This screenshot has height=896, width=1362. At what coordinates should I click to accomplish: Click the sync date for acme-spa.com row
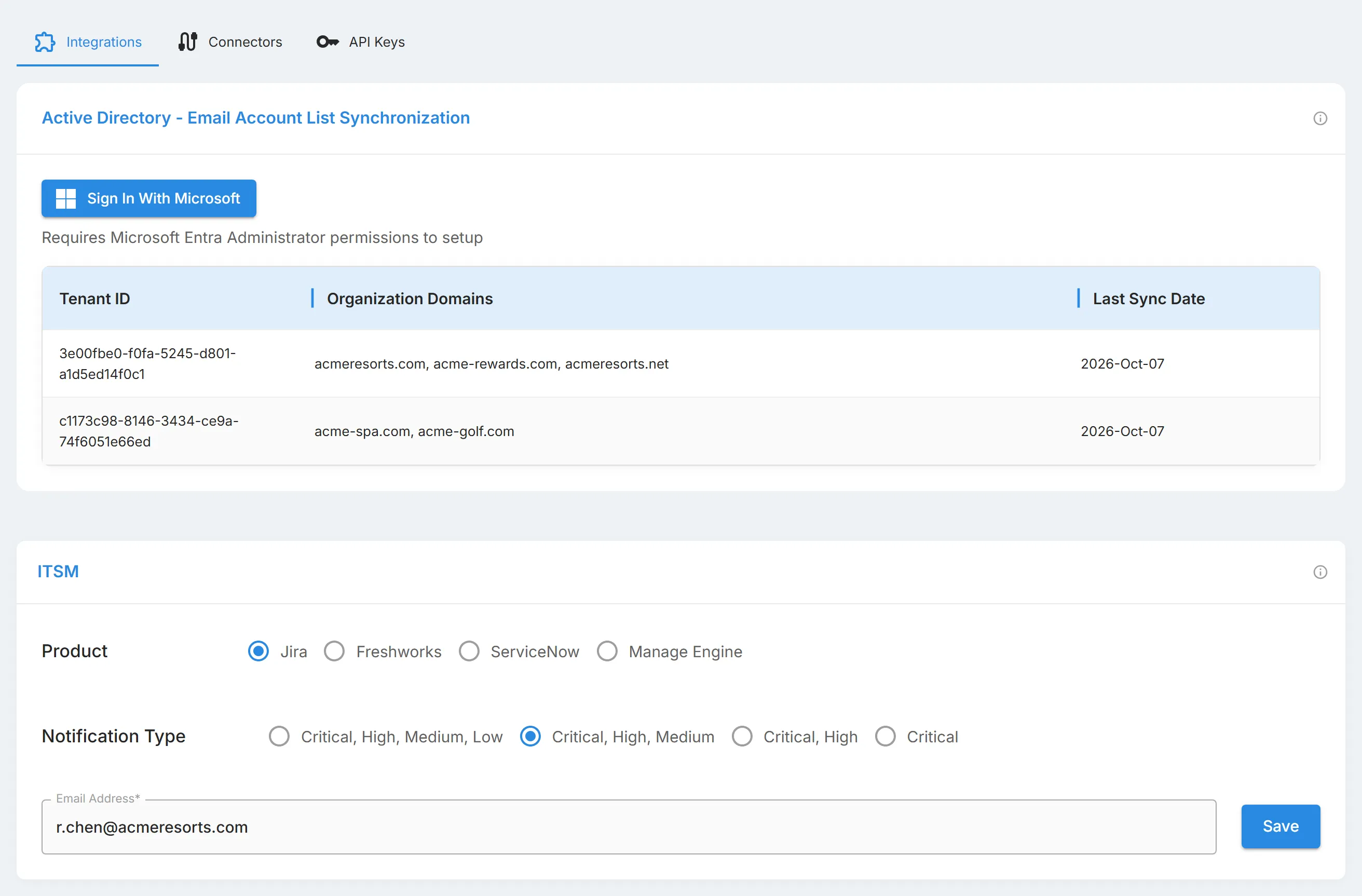tap(1122, 431)
